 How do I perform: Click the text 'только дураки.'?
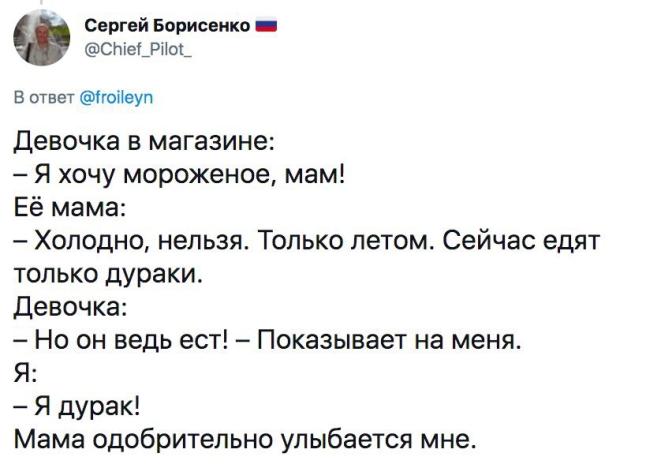108,274
